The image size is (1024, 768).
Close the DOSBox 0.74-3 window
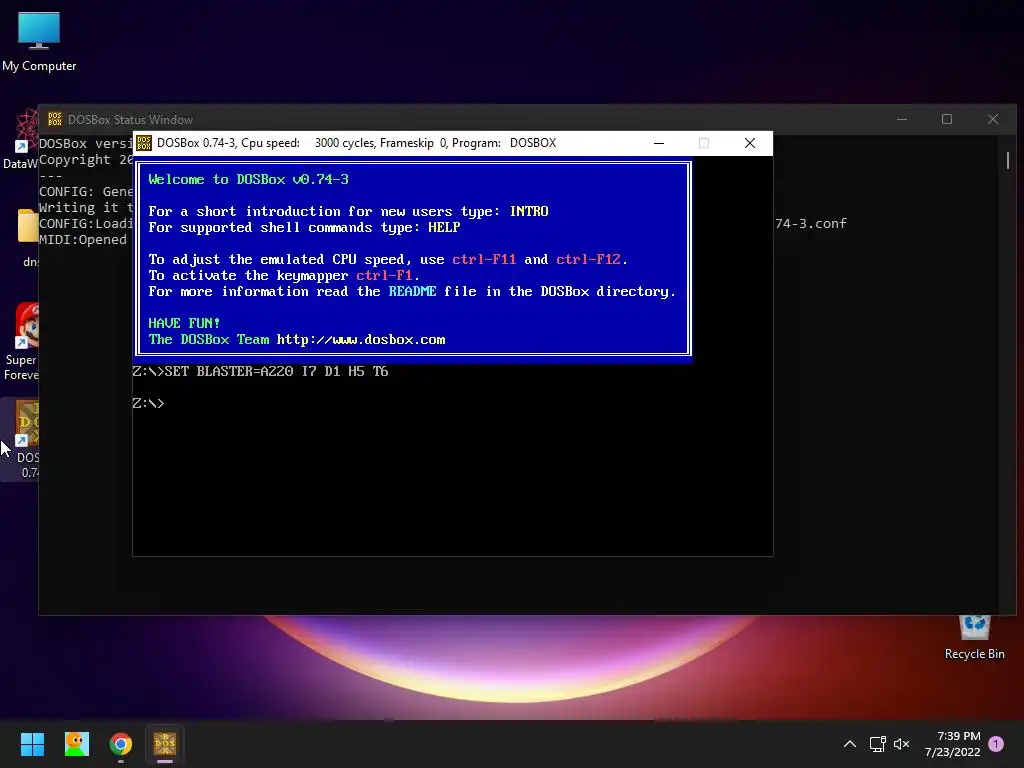(750, 143)
